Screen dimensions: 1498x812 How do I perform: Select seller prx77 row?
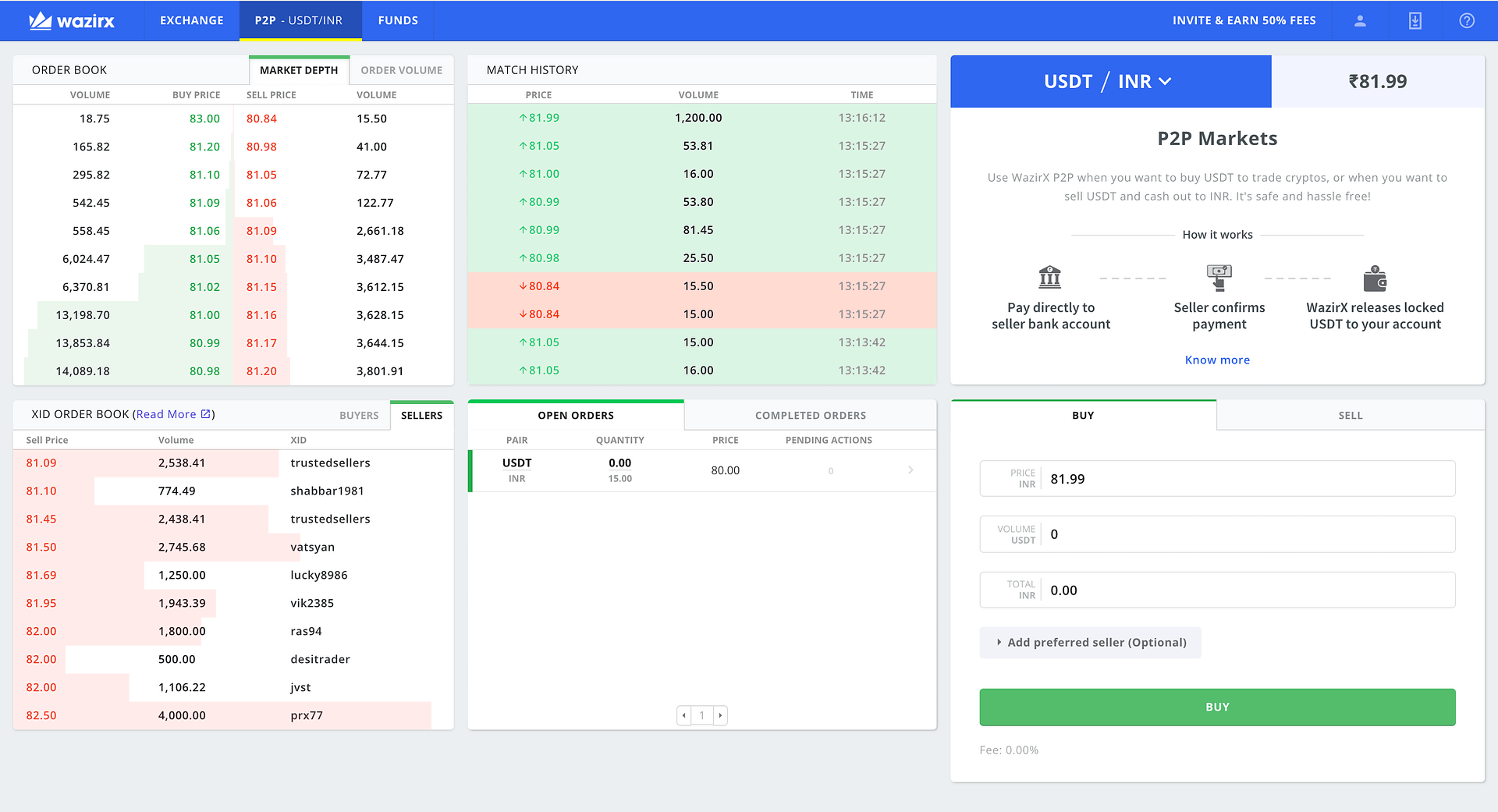click(233, 715)
